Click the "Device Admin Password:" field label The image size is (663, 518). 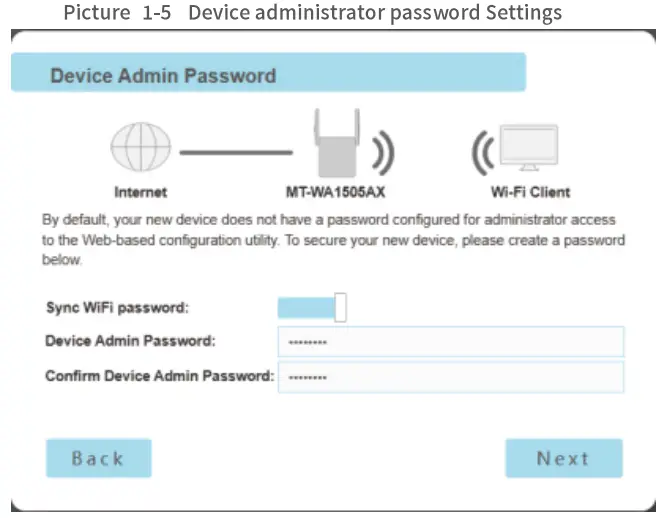[130, 341]
